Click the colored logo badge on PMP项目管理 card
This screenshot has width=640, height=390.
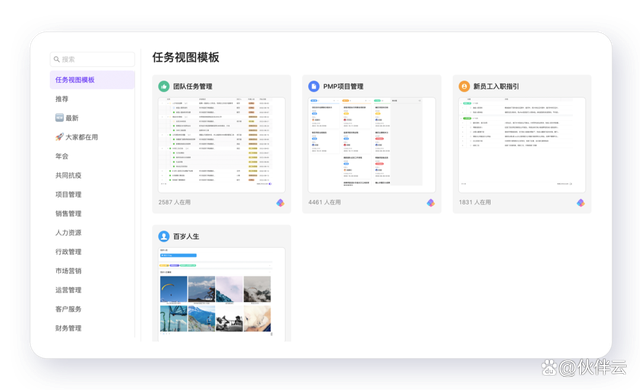click(x=431, y=203)
